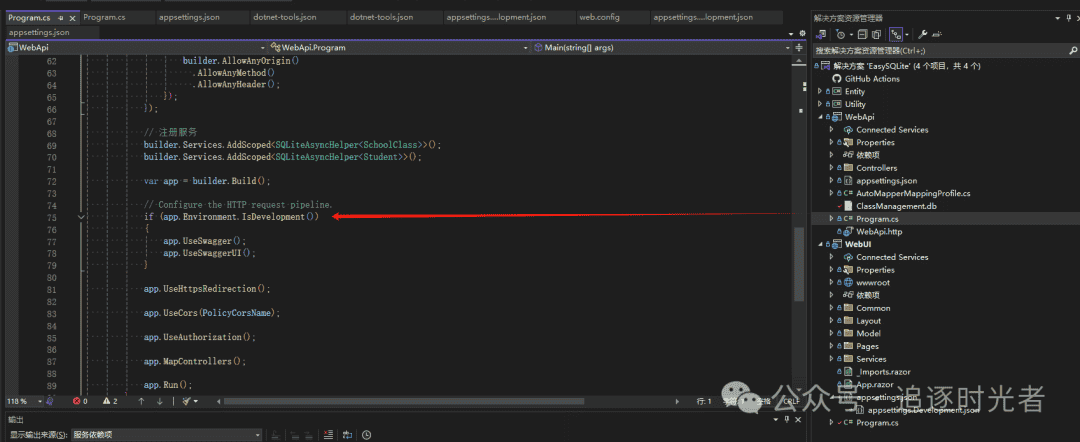Open GitHub Actions node
Viewport: 1080px width, 442px height.
(x=871, y=78)
